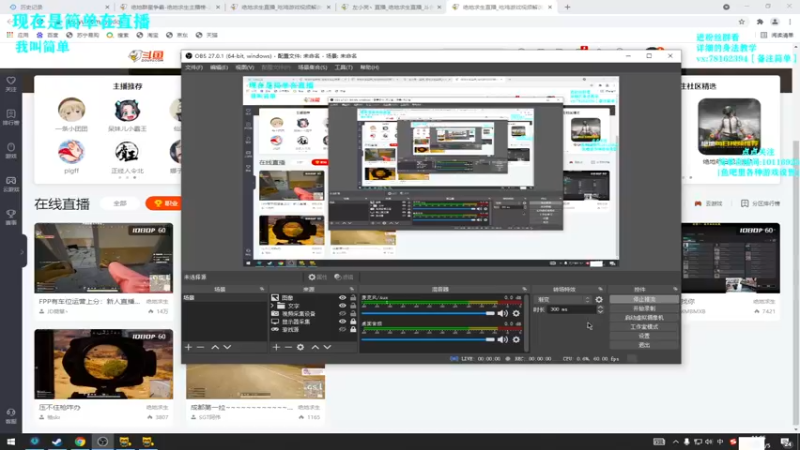
Task: Move source down with Sources panel down arrow
Action: [327, 347]
